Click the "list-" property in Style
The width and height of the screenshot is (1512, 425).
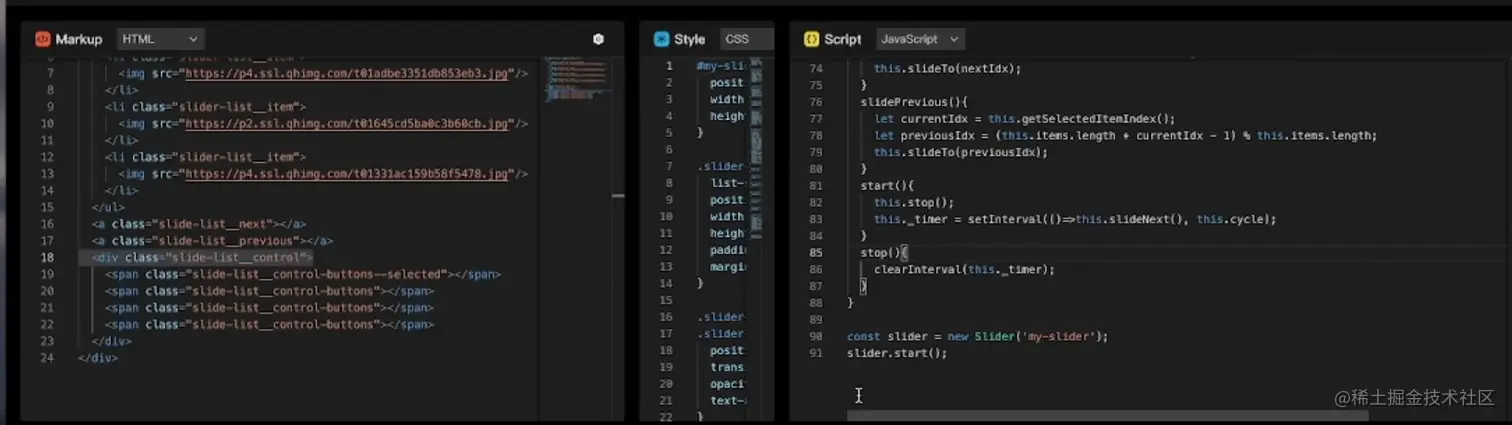click(x=727, y=183)
